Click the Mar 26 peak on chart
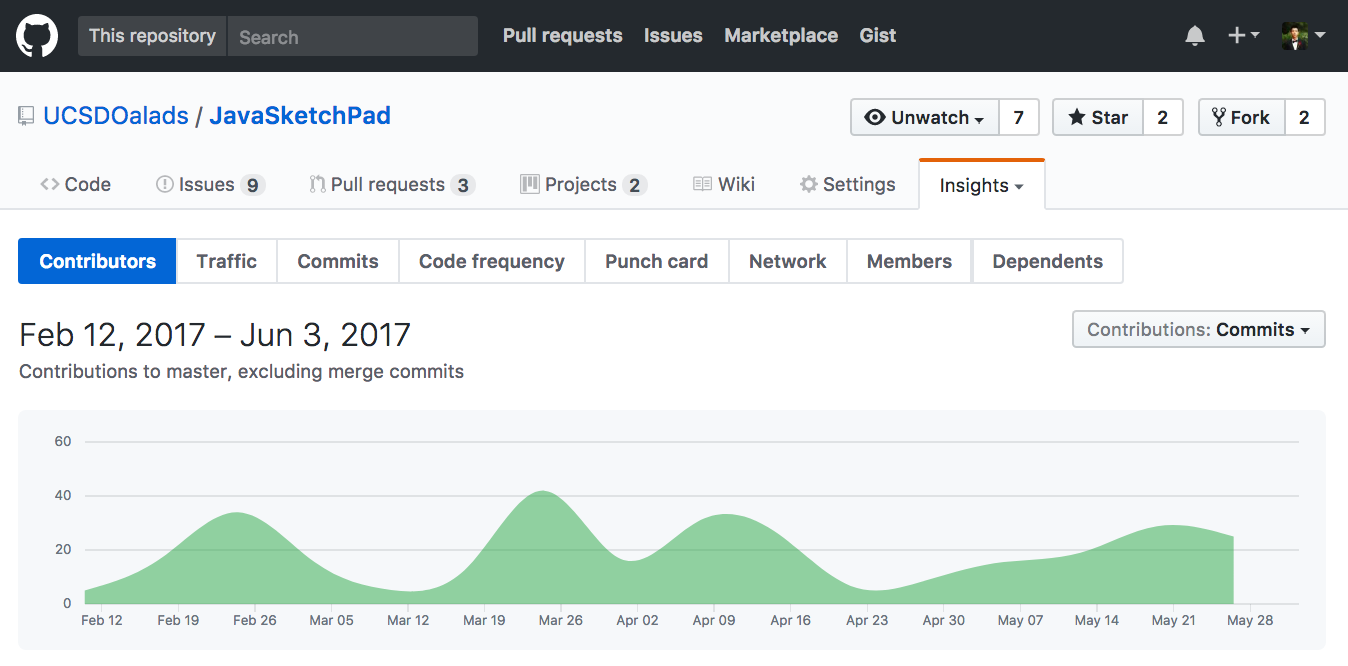 point(543,492)
